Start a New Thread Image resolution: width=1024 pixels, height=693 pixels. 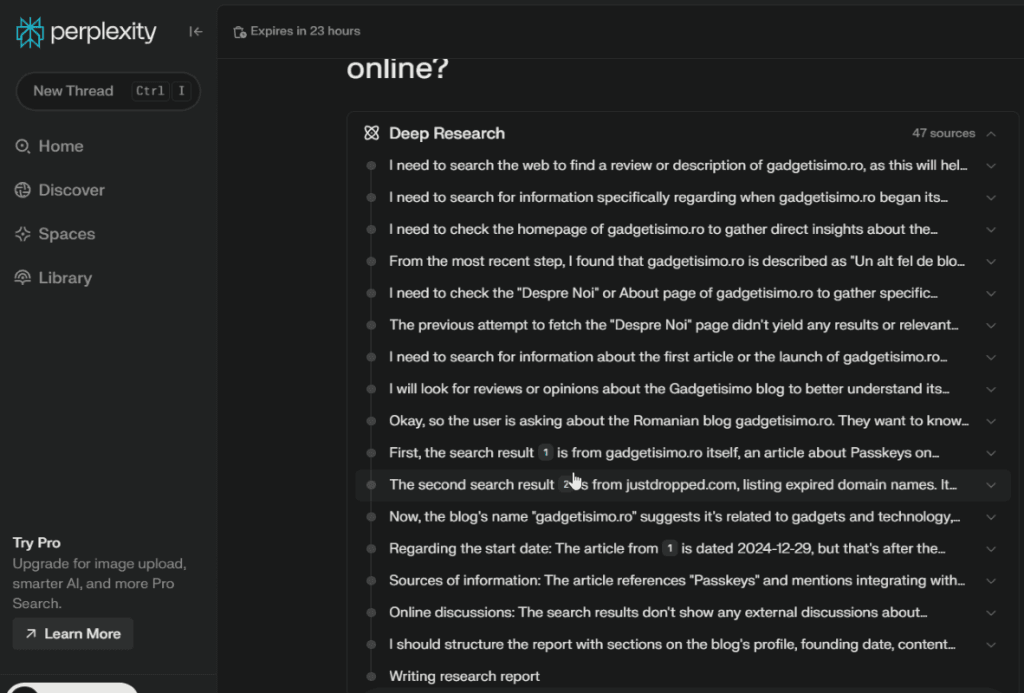[x=108, y=91]
